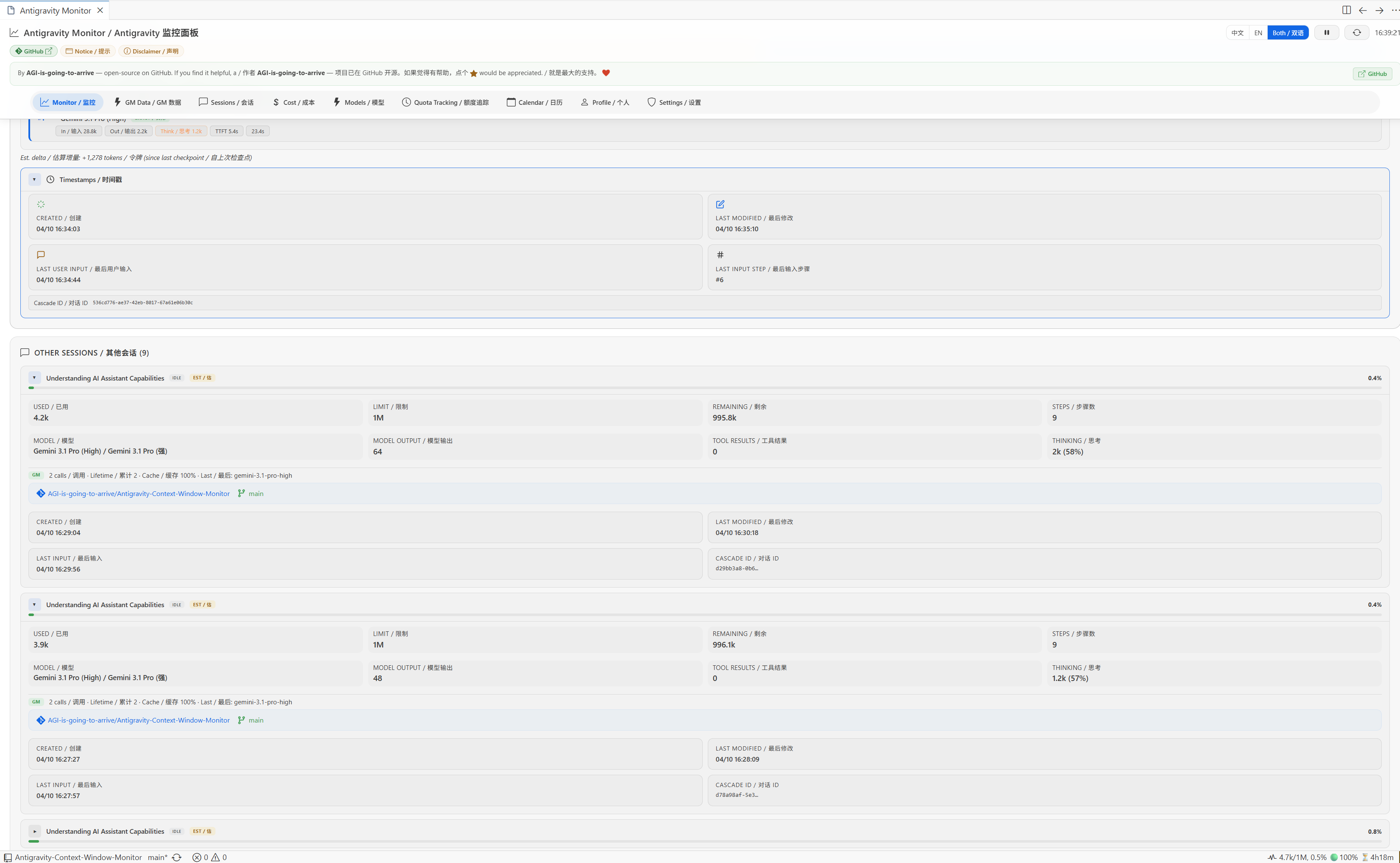
Task: Click progress bar of the 0.8% session
Action: 704,841
